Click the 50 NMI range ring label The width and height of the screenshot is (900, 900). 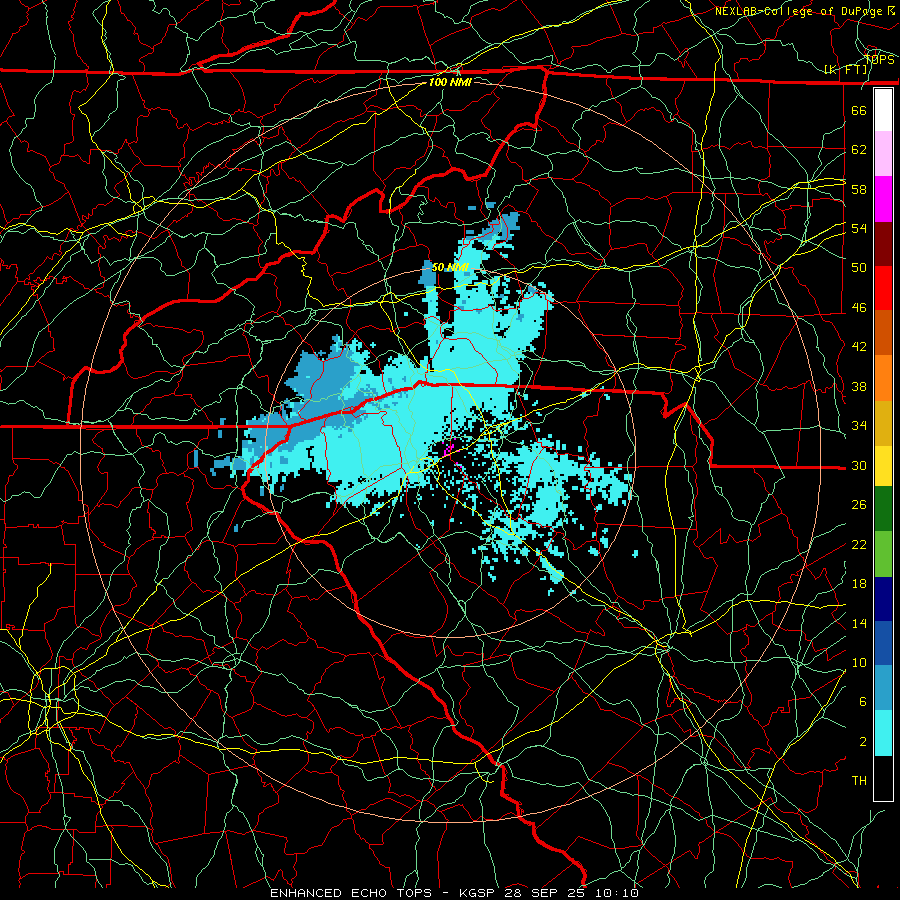coord(450,267)
